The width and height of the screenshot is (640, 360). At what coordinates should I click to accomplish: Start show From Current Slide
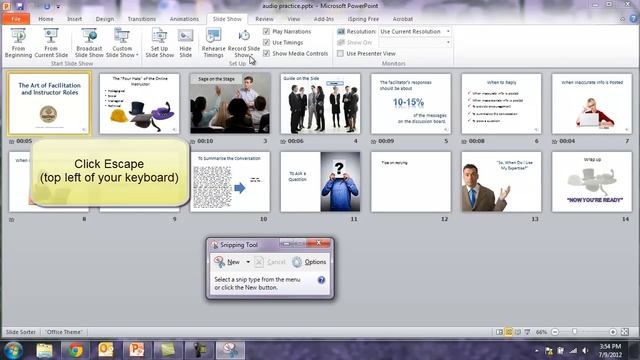[x=51, y=43]
